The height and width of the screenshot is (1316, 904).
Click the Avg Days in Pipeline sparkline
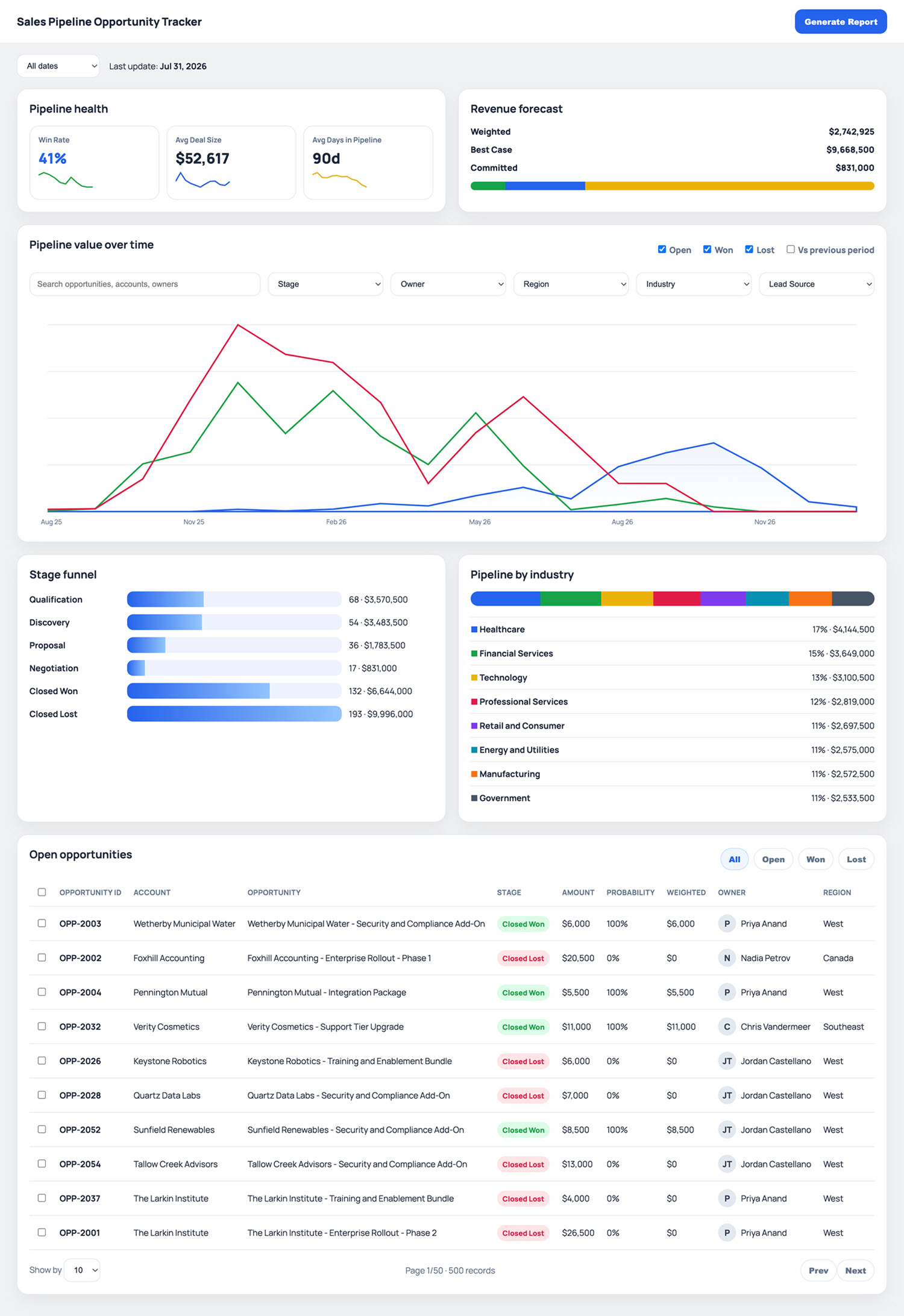[339, 180]
